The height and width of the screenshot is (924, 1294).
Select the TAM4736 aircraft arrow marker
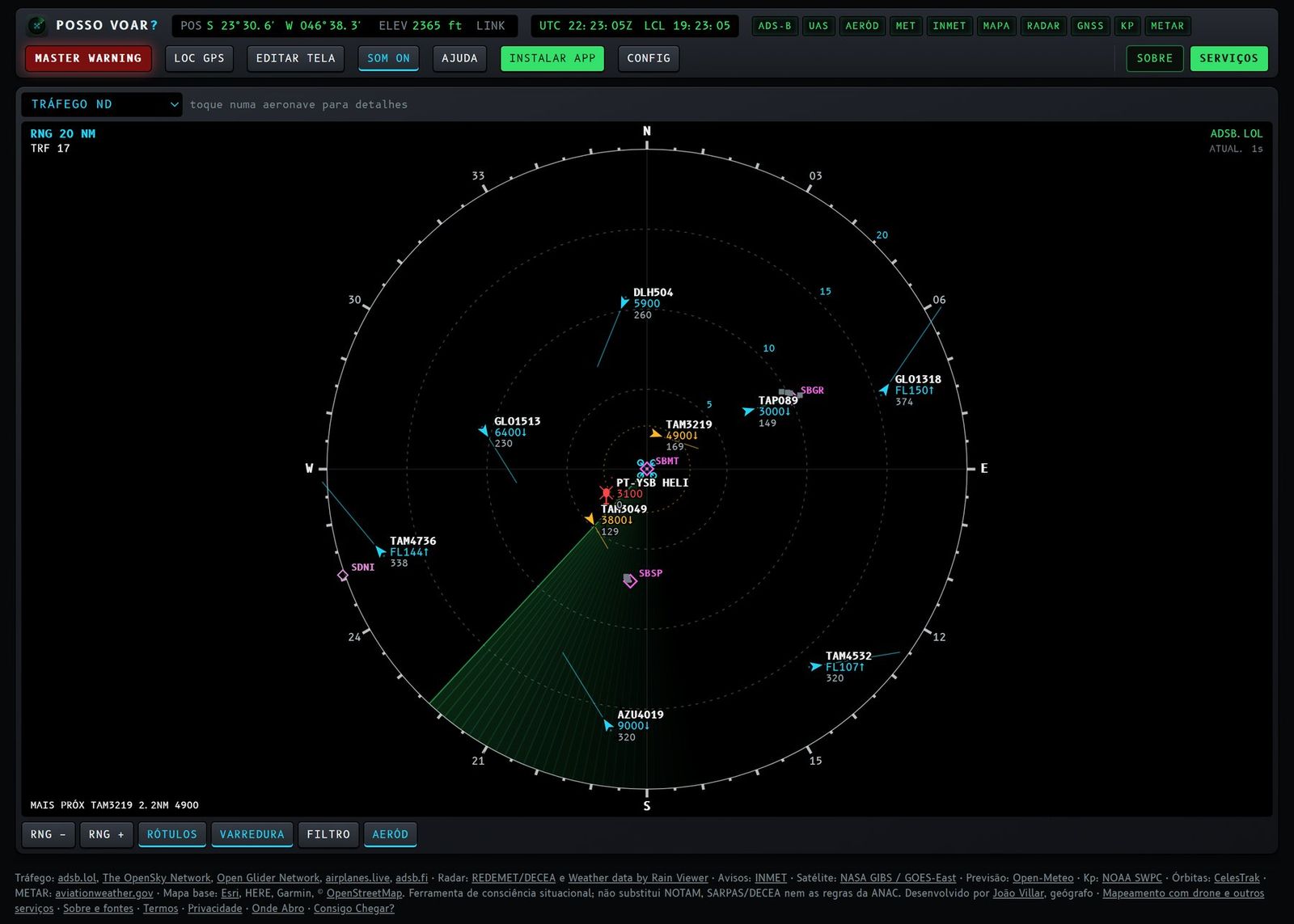point(379,551)
